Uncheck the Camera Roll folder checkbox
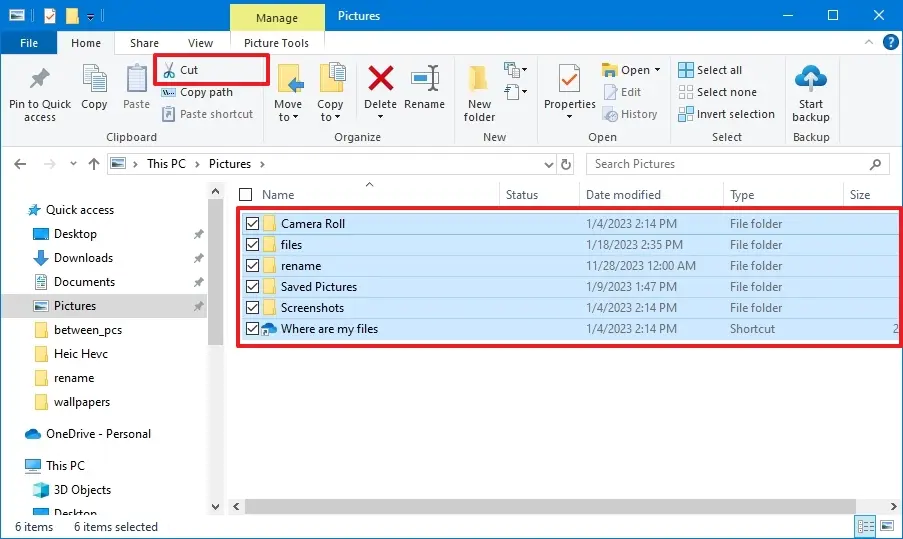This screenshot has height=539, width=903. pos(252,223)
